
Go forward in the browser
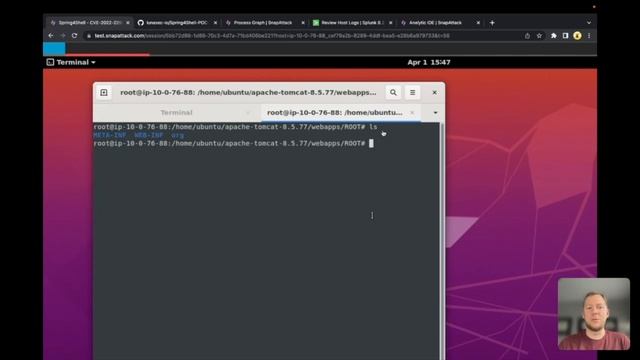click(62, 36)
